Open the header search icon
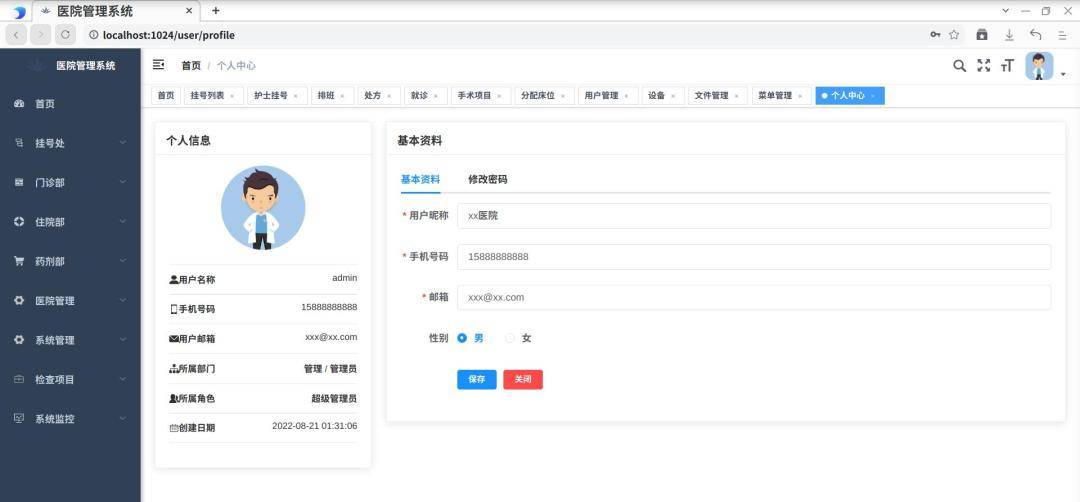The height and width of the screenshot is (502, 1080). [x=959, y=65]
